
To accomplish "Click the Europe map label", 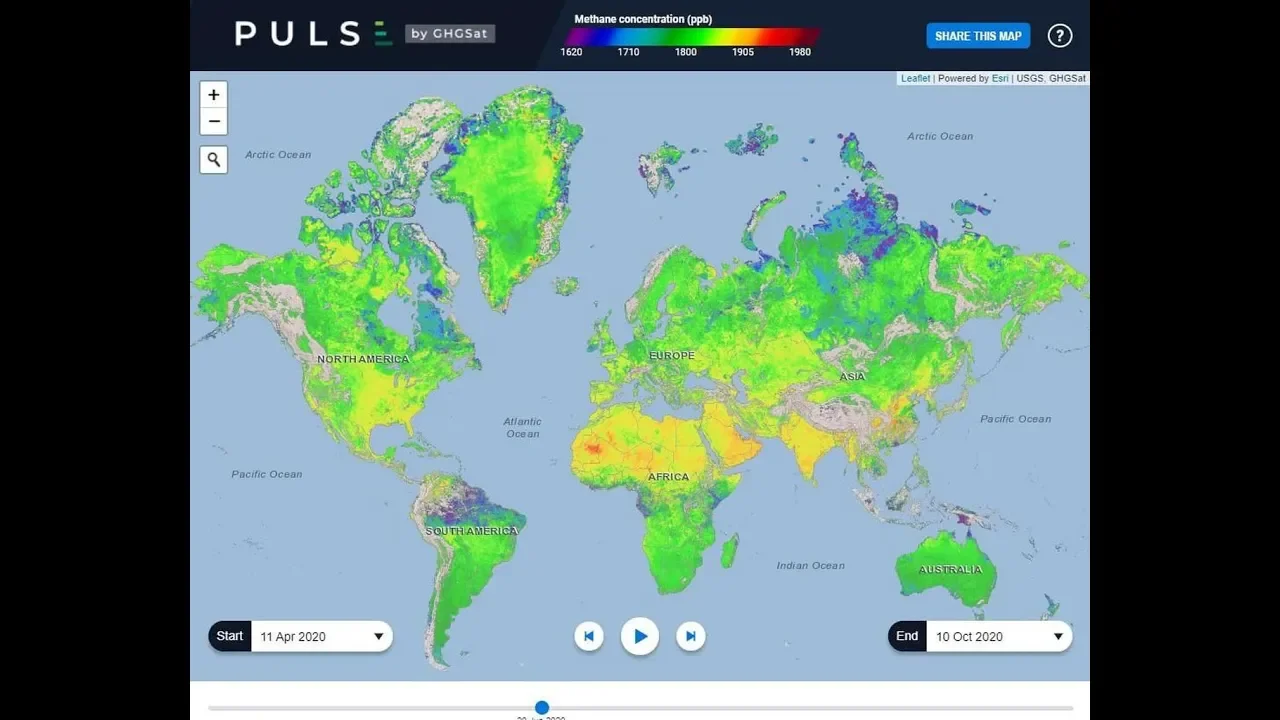I will pyautogui.click(x=672, y=356).
